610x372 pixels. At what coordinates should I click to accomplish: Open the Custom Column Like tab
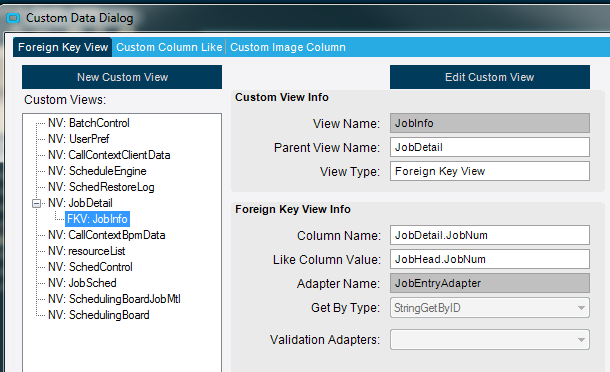(169, 47)
